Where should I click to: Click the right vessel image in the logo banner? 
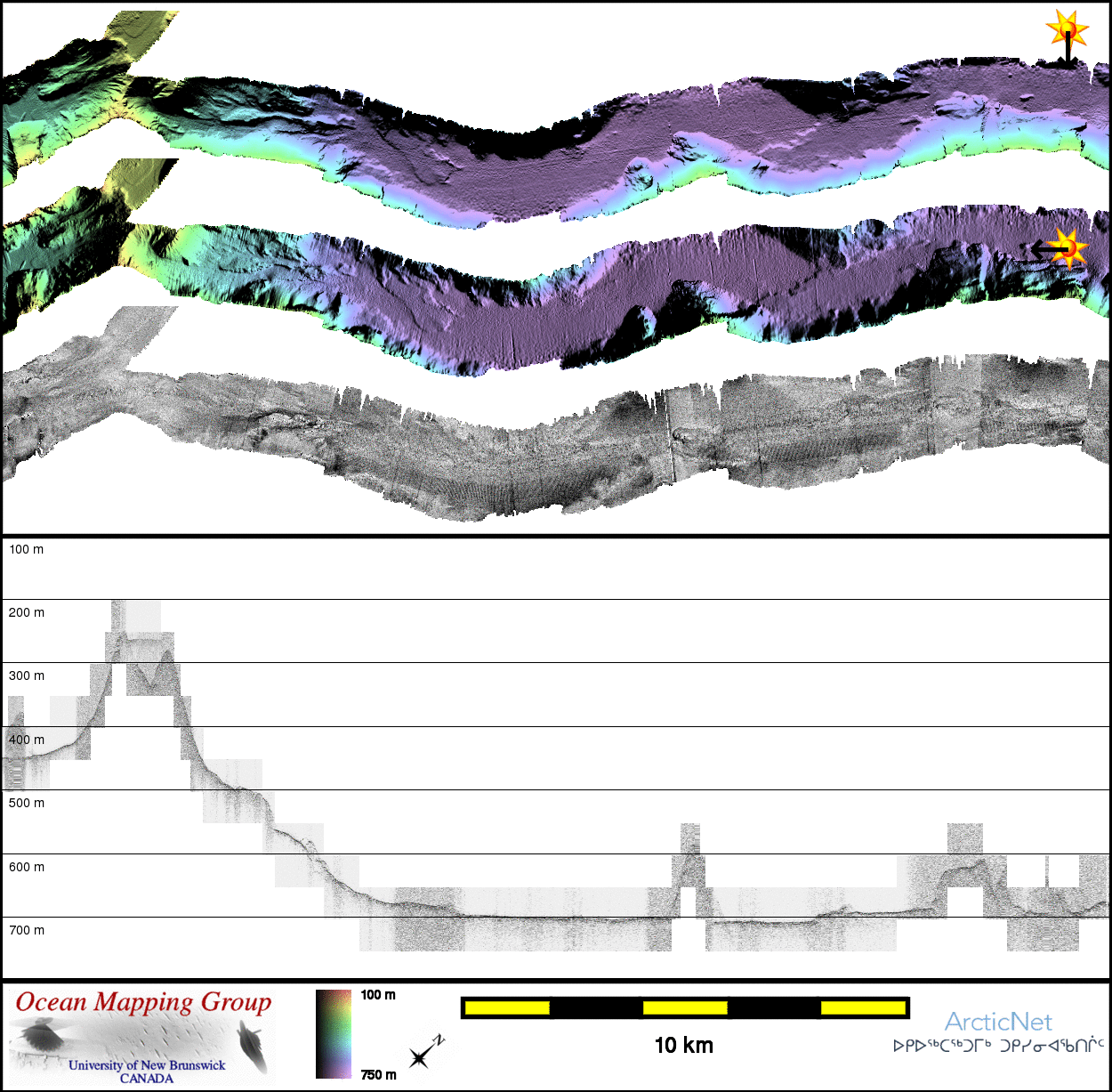(x=251, y=1047)
